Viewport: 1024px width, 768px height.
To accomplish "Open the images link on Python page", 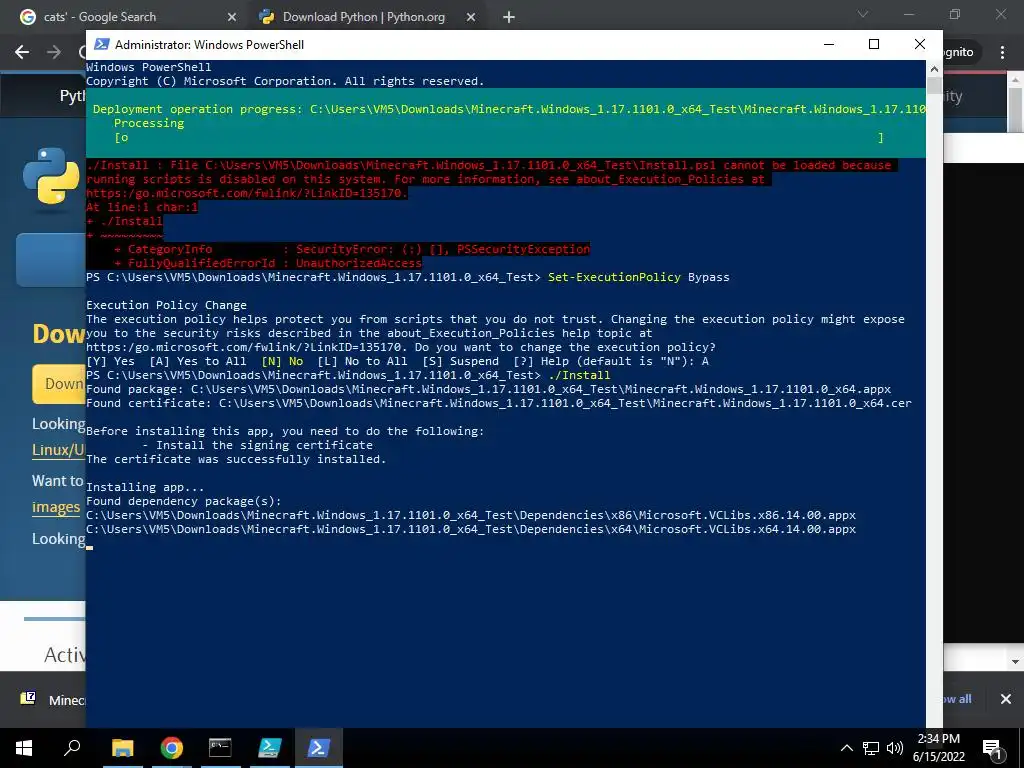I will tap(56, 507).
